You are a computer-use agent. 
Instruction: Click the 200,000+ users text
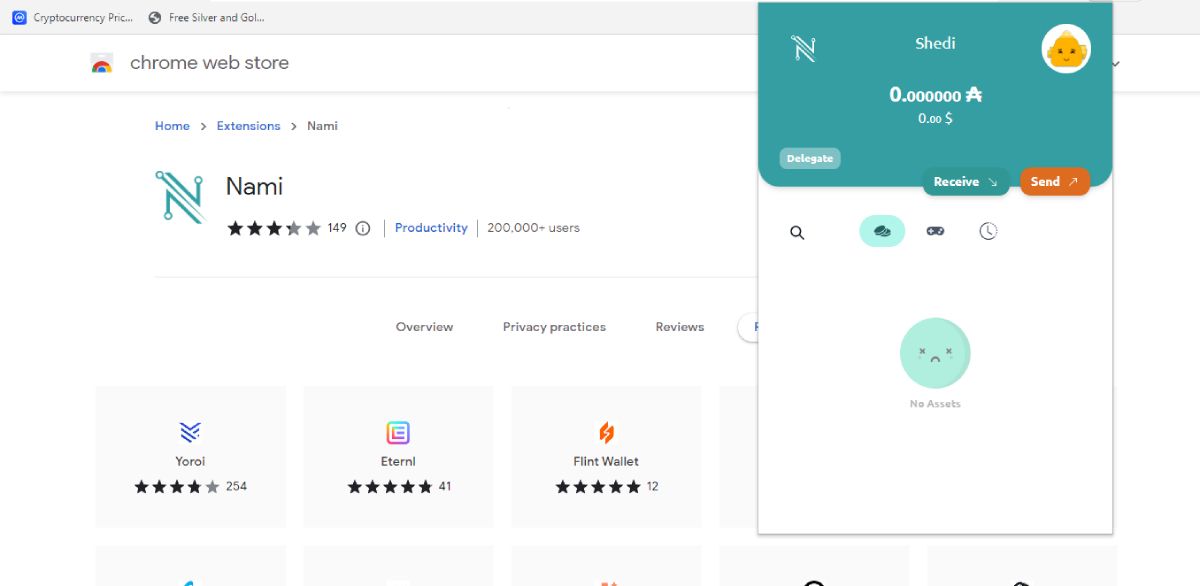click(x=534, y=228)
